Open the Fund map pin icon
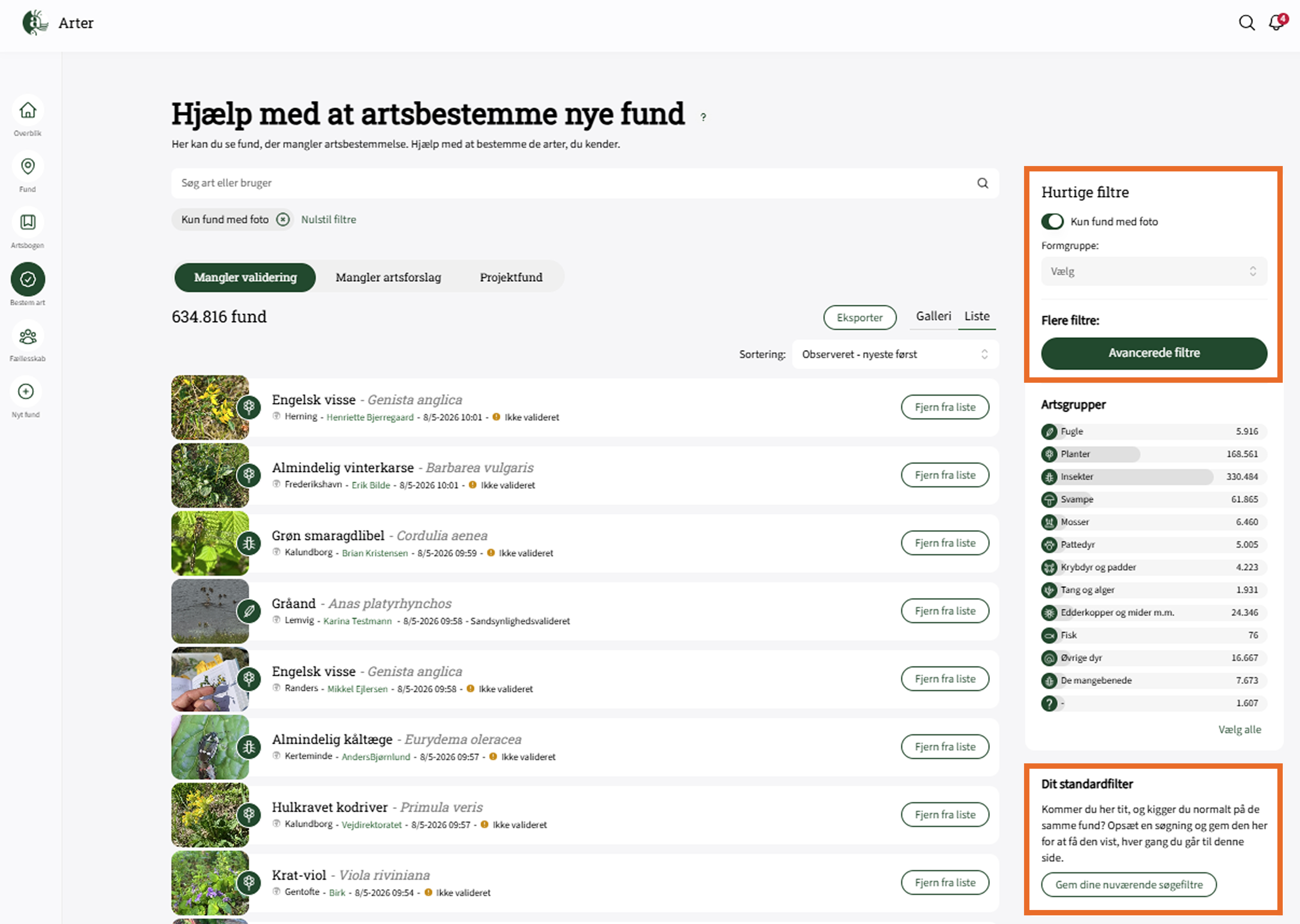The width and height of the screenshot is (1300, 924). click(x=28, y=166)
